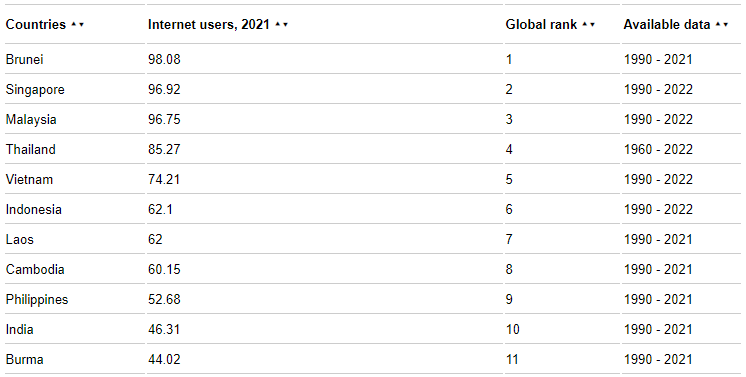Sort Internet users 2021 descending arrow
This screenshot has width=746, height=377.
pyautogui.click(x=285, y=25)
